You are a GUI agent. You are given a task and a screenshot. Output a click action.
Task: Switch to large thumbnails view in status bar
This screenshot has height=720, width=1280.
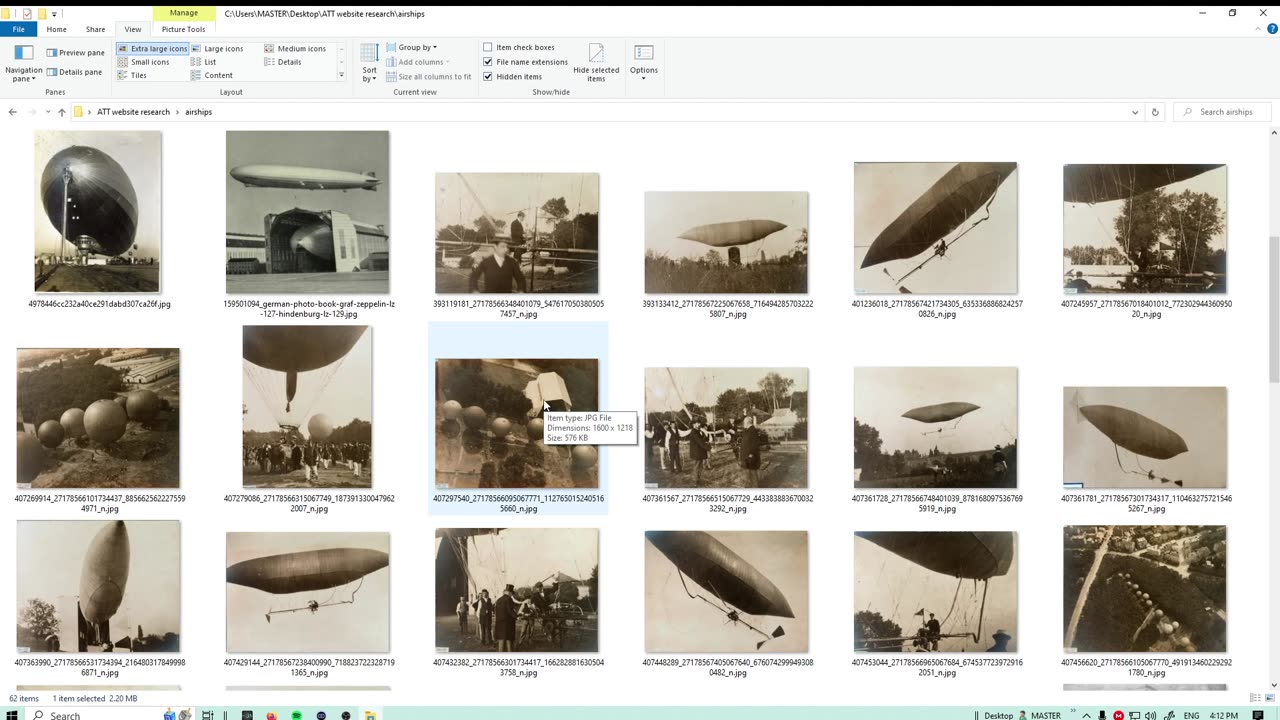[1269, 698]
